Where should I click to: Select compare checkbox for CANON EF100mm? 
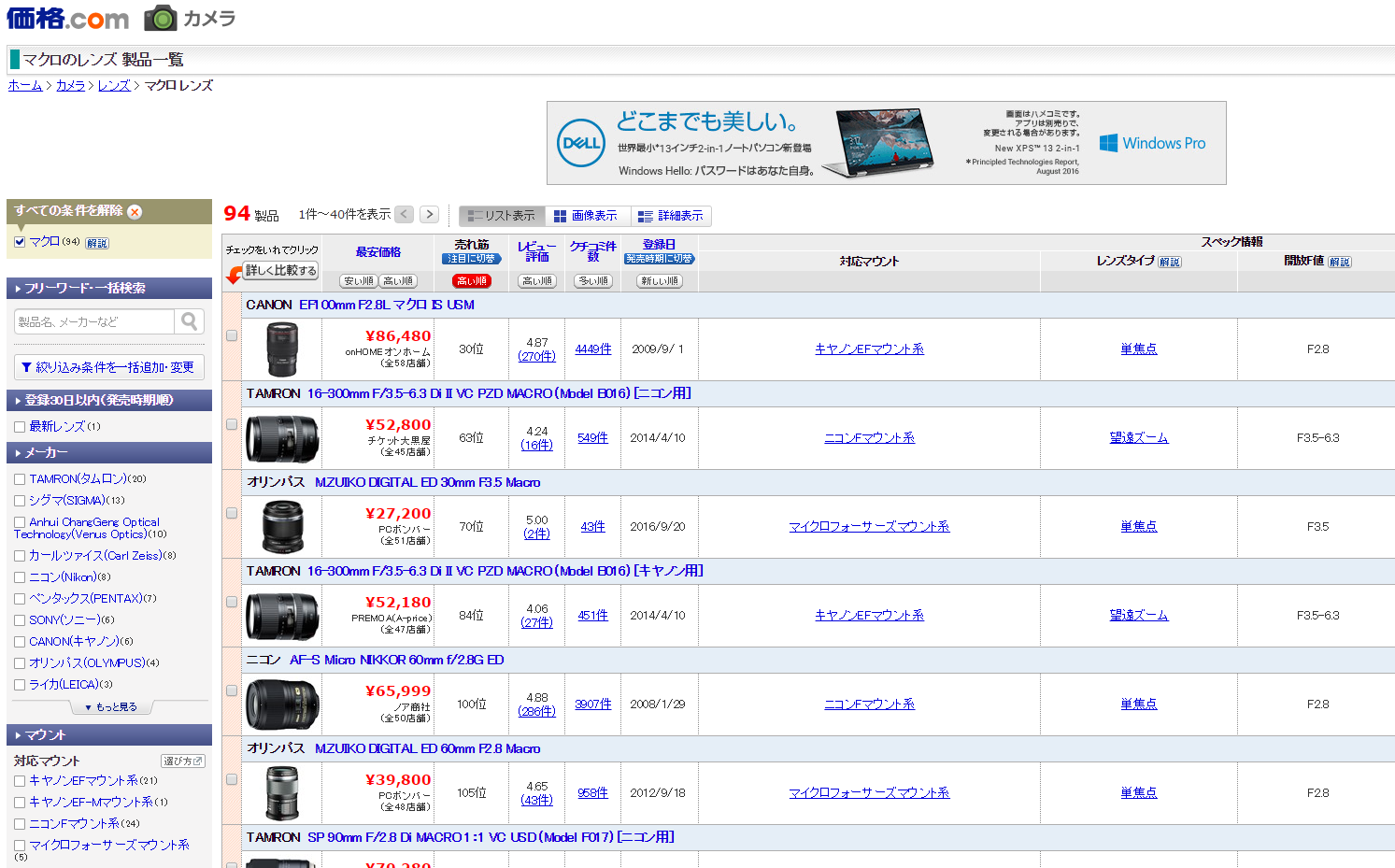pos(232,335)
